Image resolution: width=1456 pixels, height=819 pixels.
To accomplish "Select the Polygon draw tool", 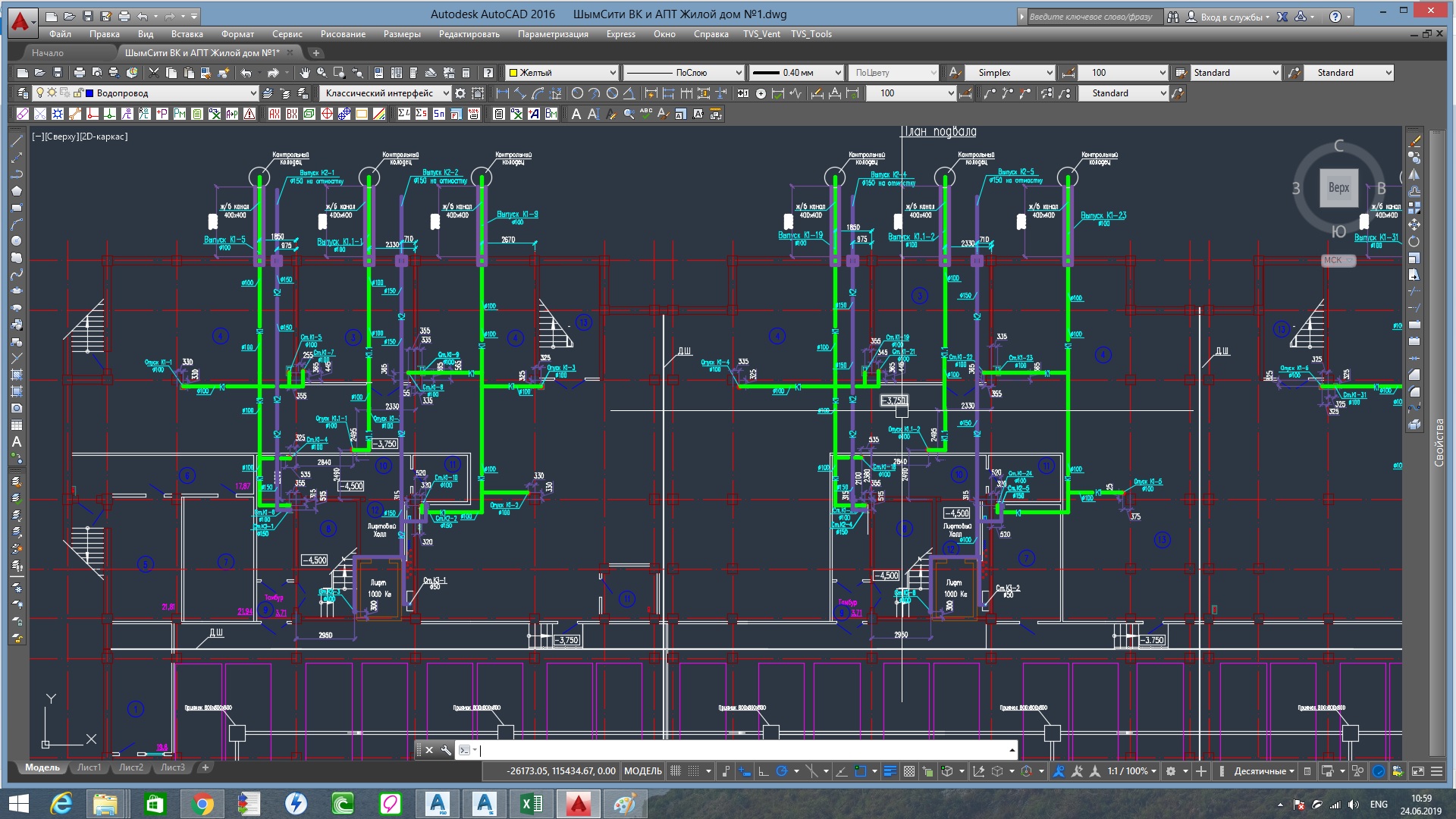I will 17,191.
